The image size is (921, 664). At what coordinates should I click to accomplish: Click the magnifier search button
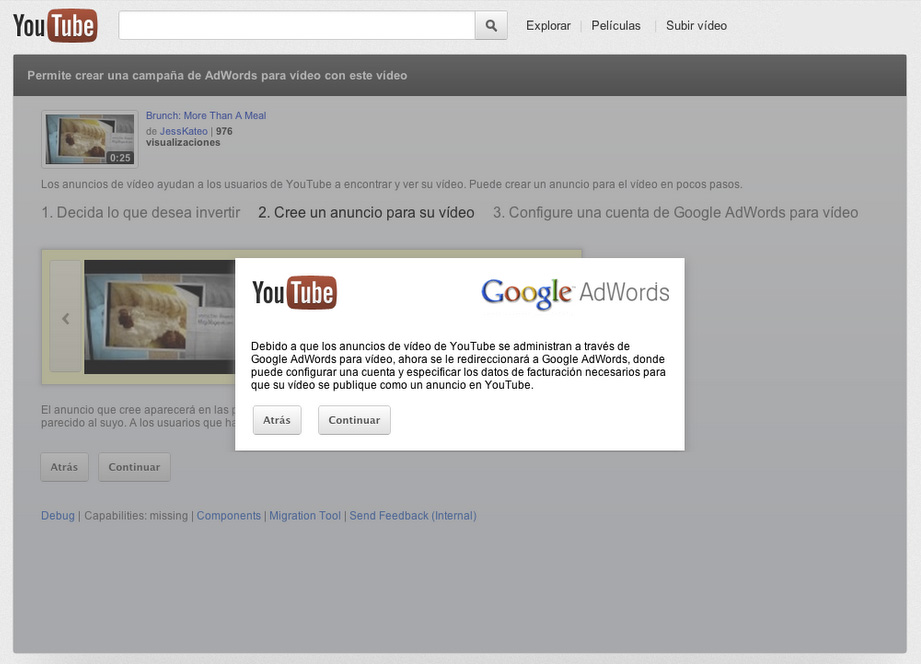pos(491,25)
